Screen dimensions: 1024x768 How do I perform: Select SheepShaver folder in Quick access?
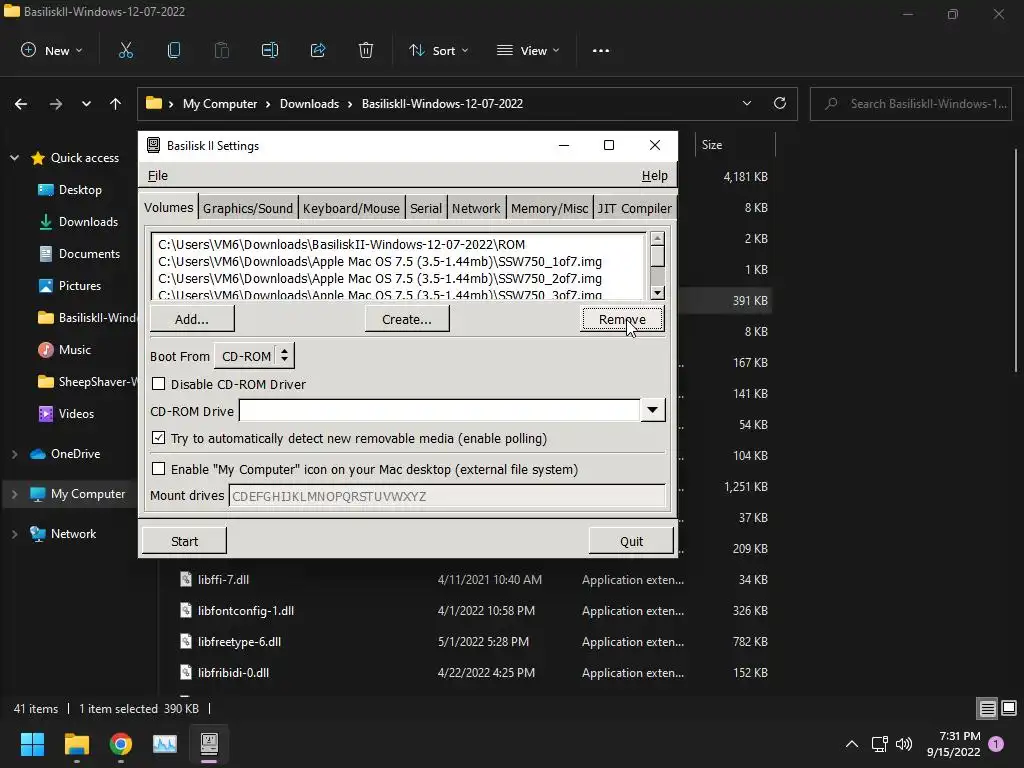tap(88, 382)
